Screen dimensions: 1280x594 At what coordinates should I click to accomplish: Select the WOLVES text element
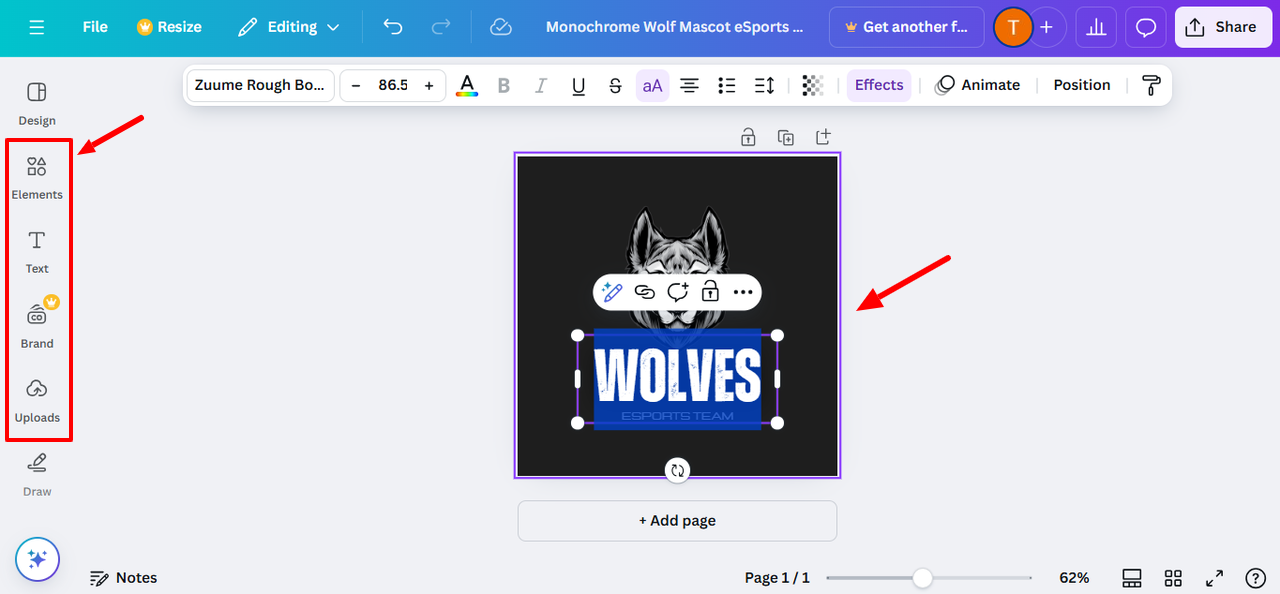point(677,375)
